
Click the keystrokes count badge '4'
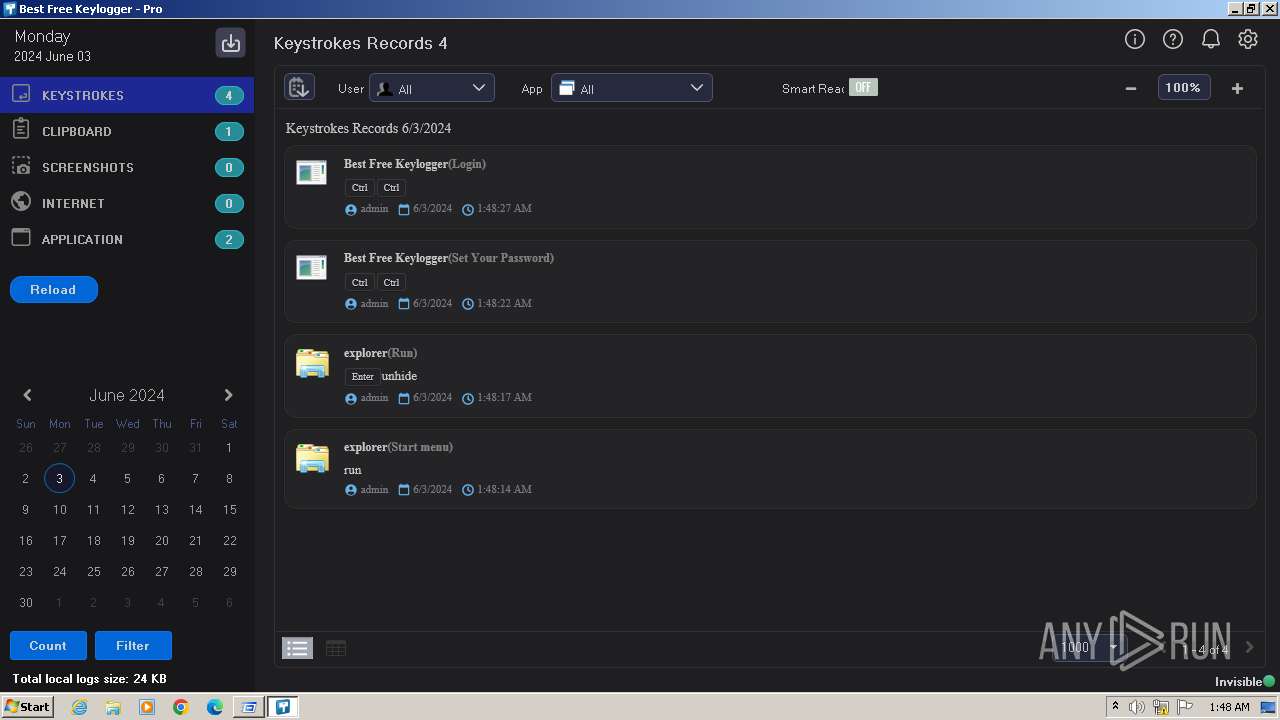tap(229, 96)
